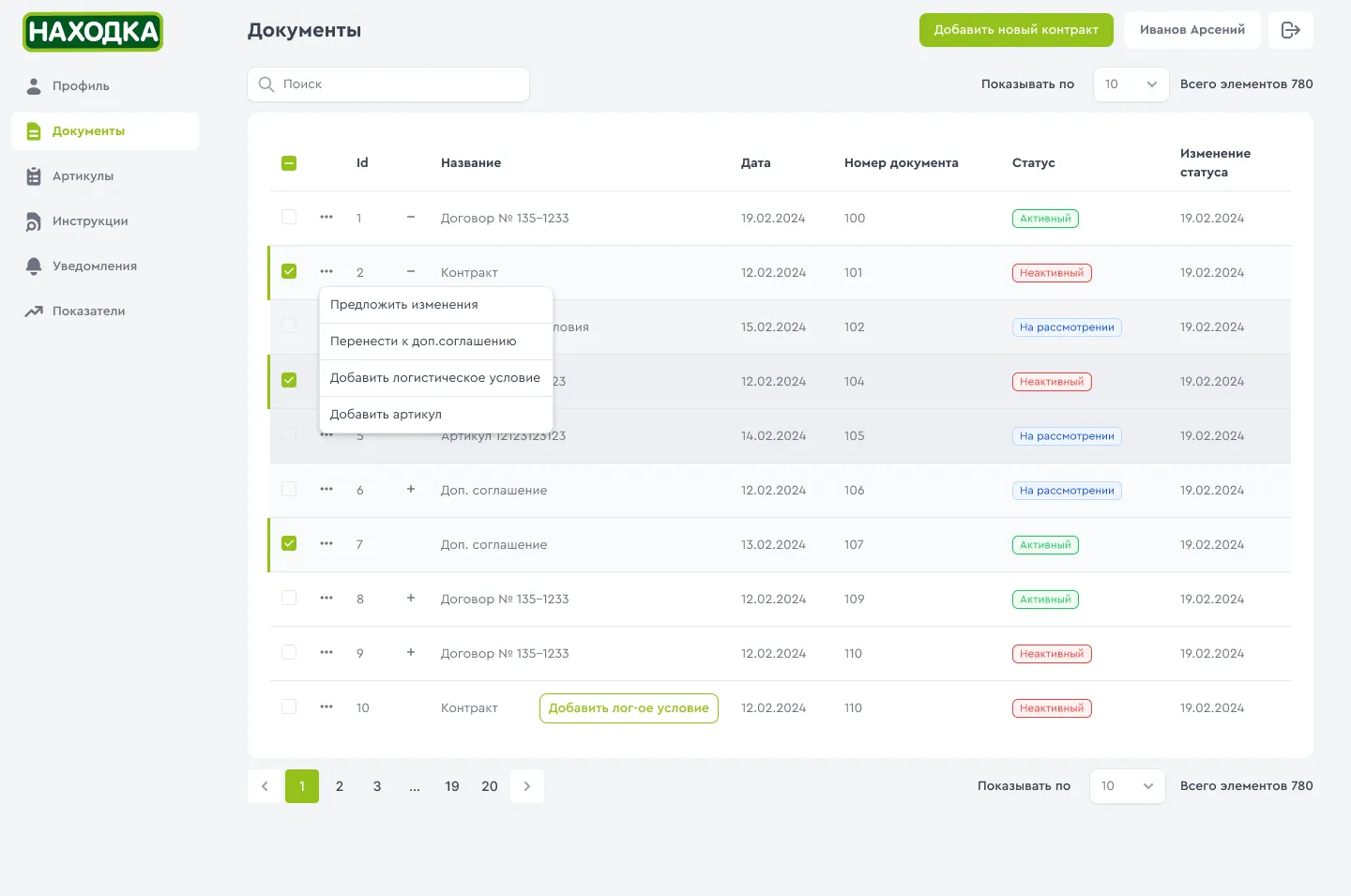Open the Артикулы section
The height and width of the screenshot is (896, 1351).
[105, 176]
